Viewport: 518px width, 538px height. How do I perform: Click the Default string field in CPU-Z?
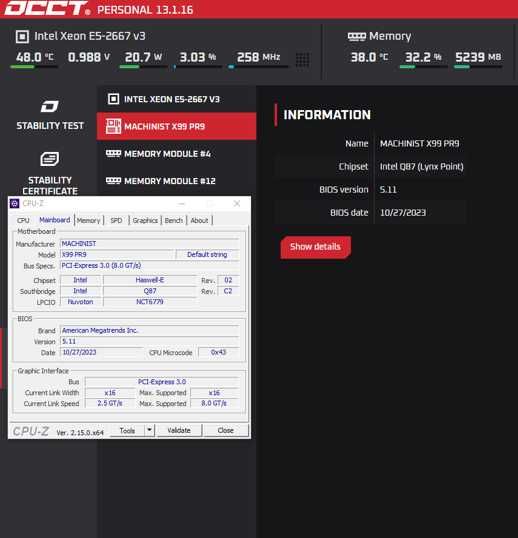click(x=207, y=255)
